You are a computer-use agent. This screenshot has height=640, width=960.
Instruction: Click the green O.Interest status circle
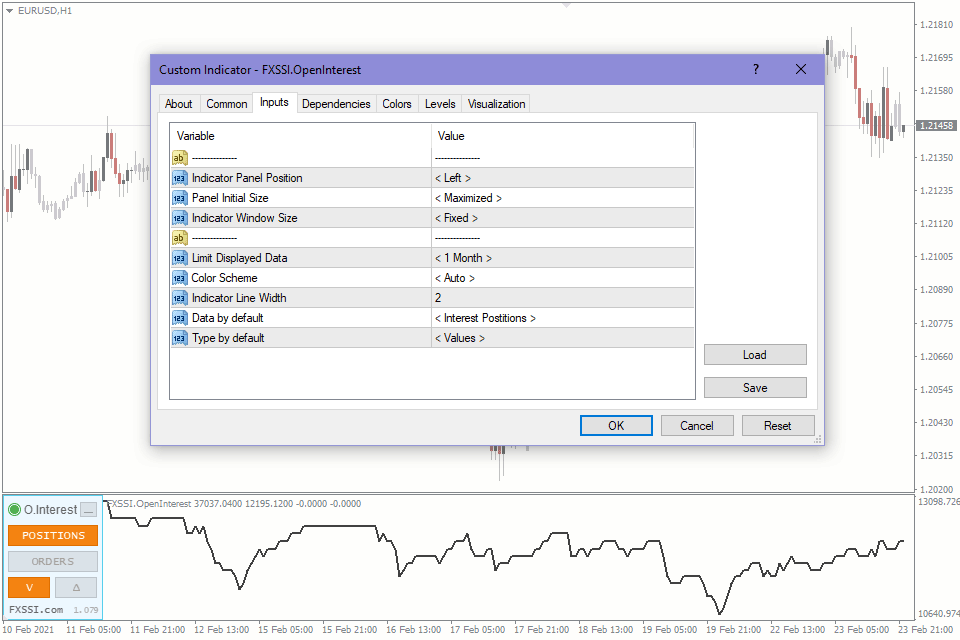click(x=14, y=510)
